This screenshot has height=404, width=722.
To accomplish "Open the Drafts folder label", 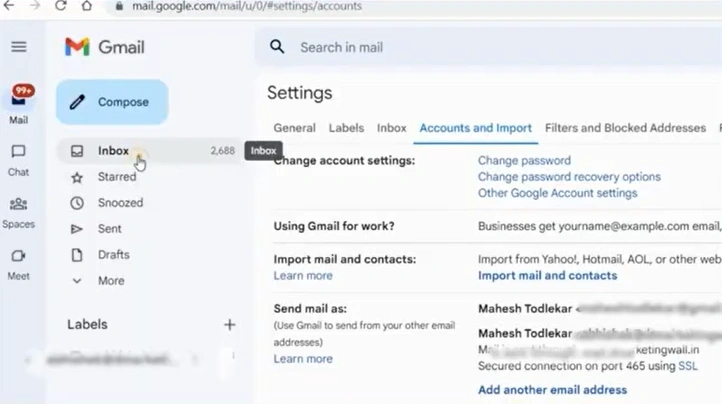I will point(114,255).
